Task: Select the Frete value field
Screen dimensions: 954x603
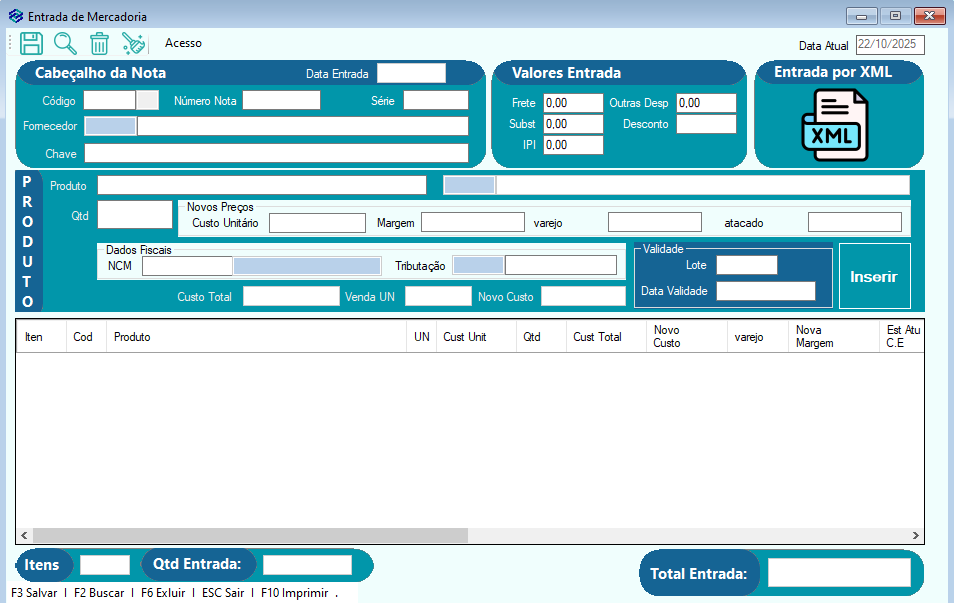Action: [x=573, y=103]
